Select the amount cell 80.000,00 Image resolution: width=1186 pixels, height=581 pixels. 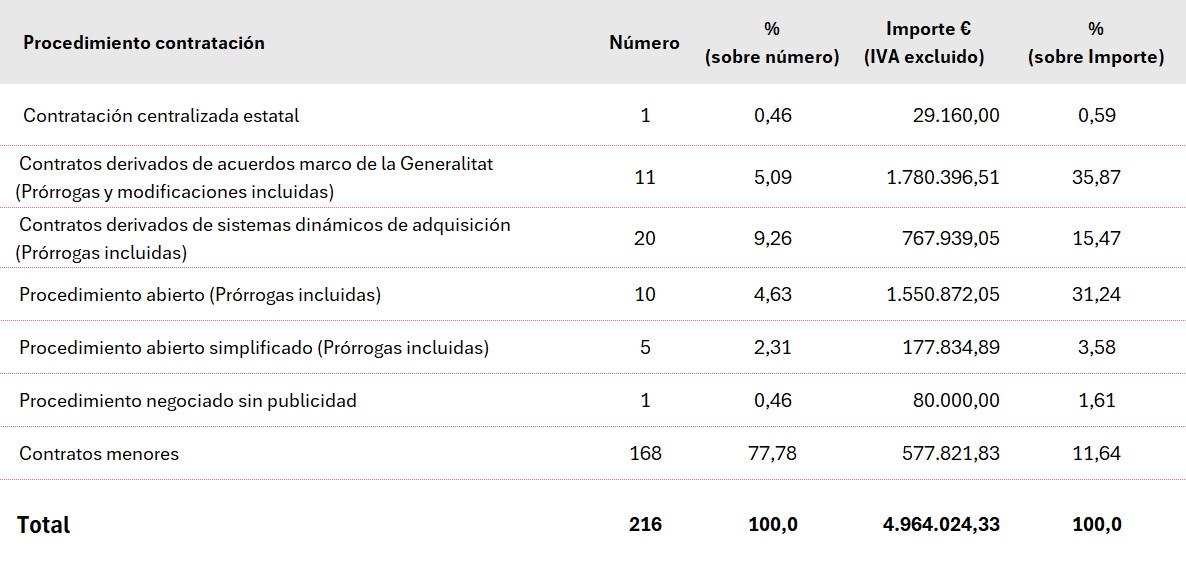pos(956,401)
